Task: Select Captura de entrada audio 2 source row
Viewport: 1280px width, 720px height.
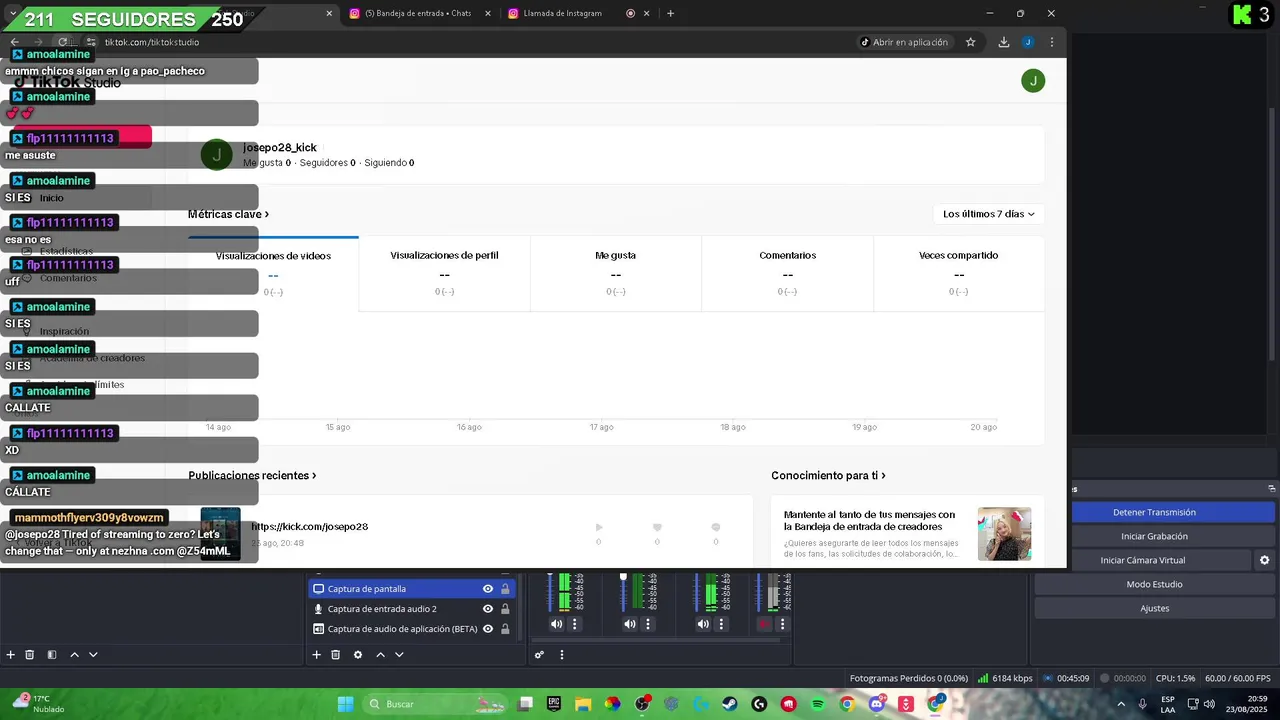Action: coord(412,609)
